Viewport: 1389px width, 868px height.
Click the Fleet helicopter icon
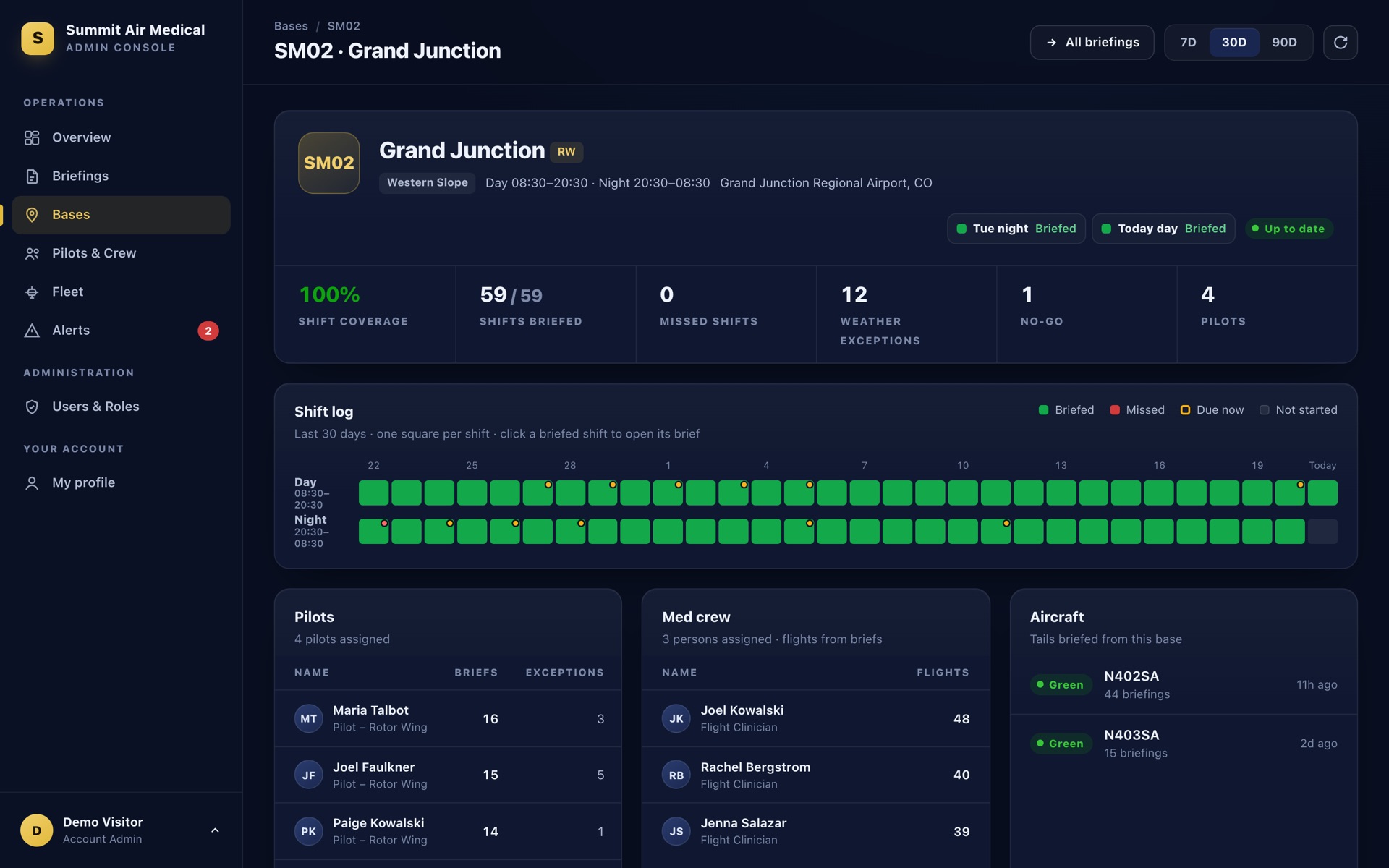32,292
